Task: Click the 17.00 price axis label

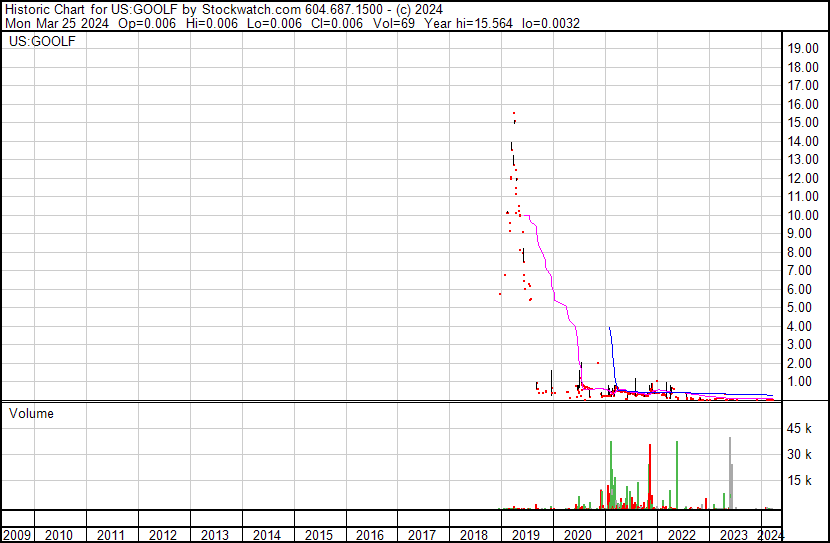Action: (x=803, y=85)
